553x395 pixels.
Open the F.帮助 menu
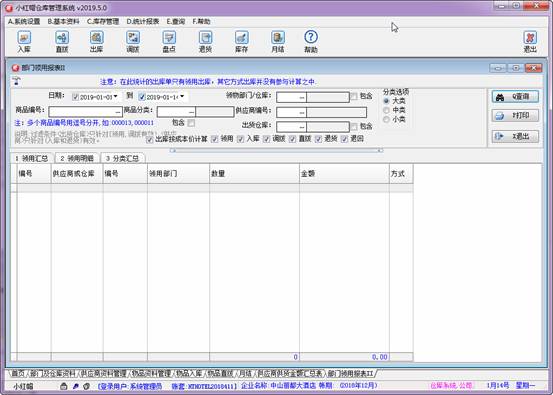coord(201,22)
